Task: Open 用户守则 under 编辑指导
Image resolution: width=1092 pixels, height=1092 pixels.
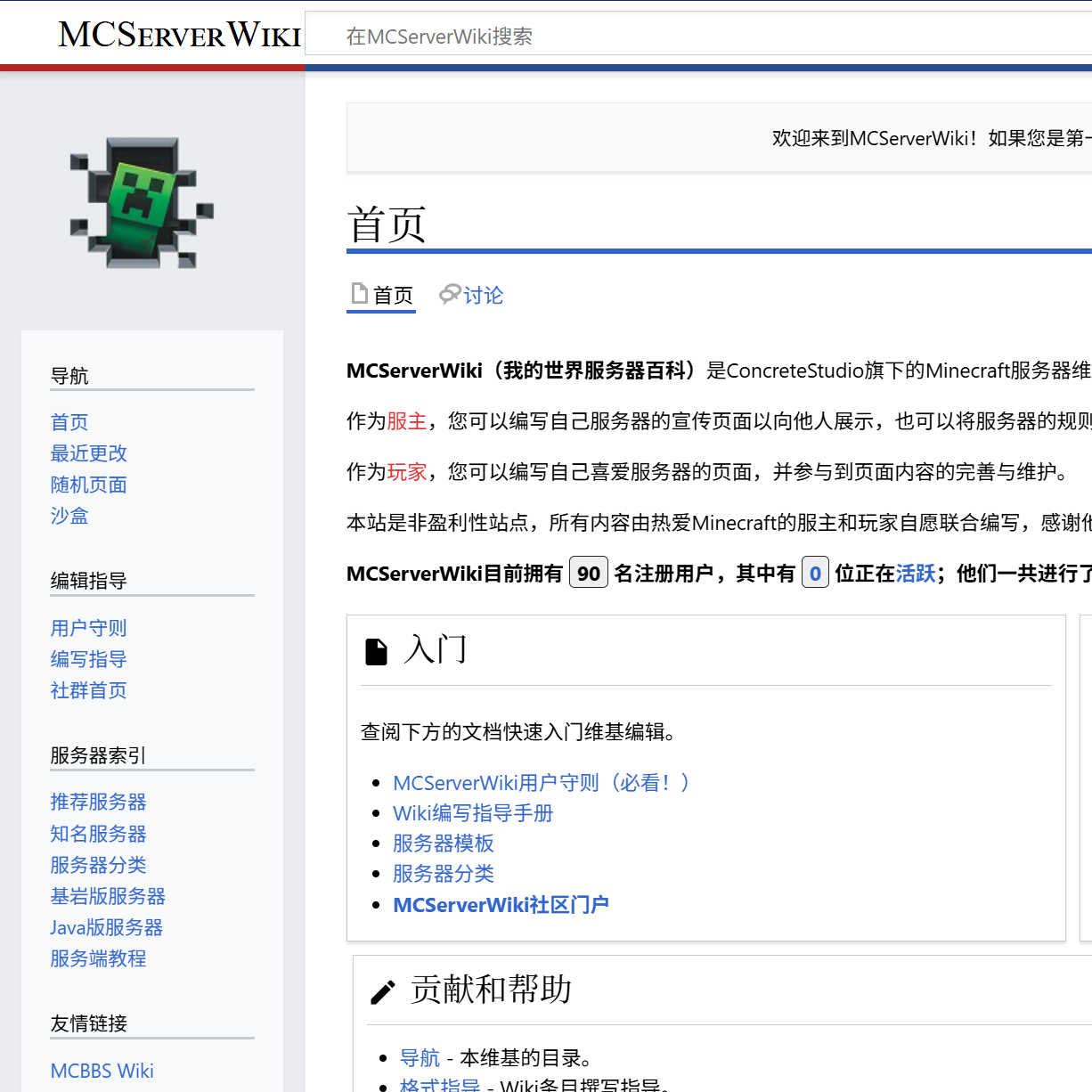Action: pyautogui.click(x=88, y=628)
